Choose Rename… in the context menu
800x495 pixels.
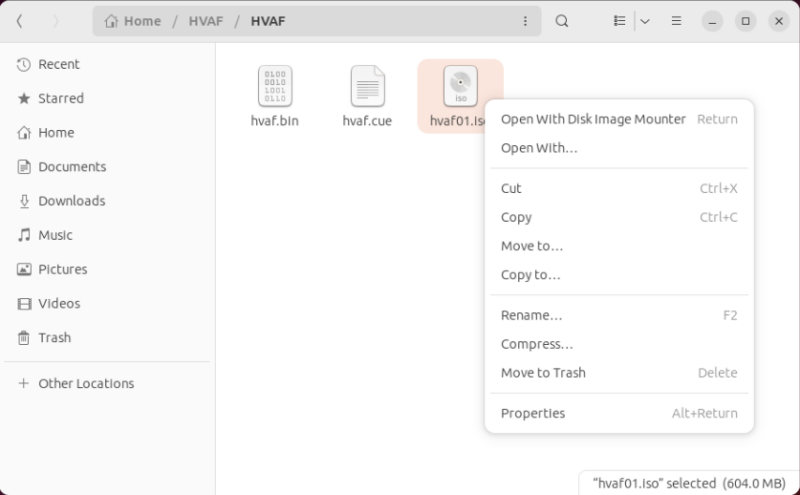[x=619, y=315]
